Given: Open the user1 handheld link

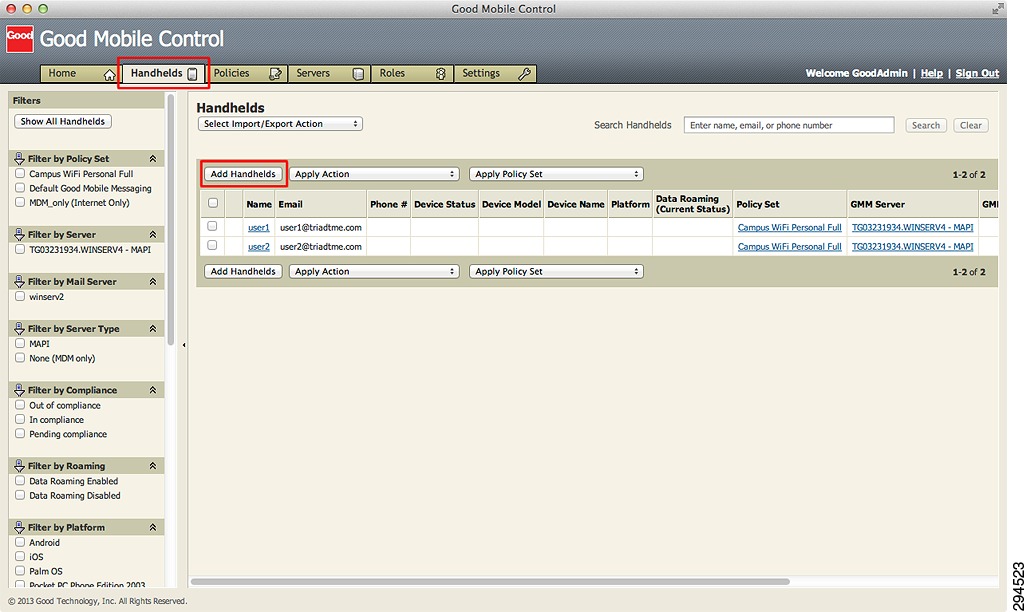Looking at the screenshot, I should click(x=259, y=228).
